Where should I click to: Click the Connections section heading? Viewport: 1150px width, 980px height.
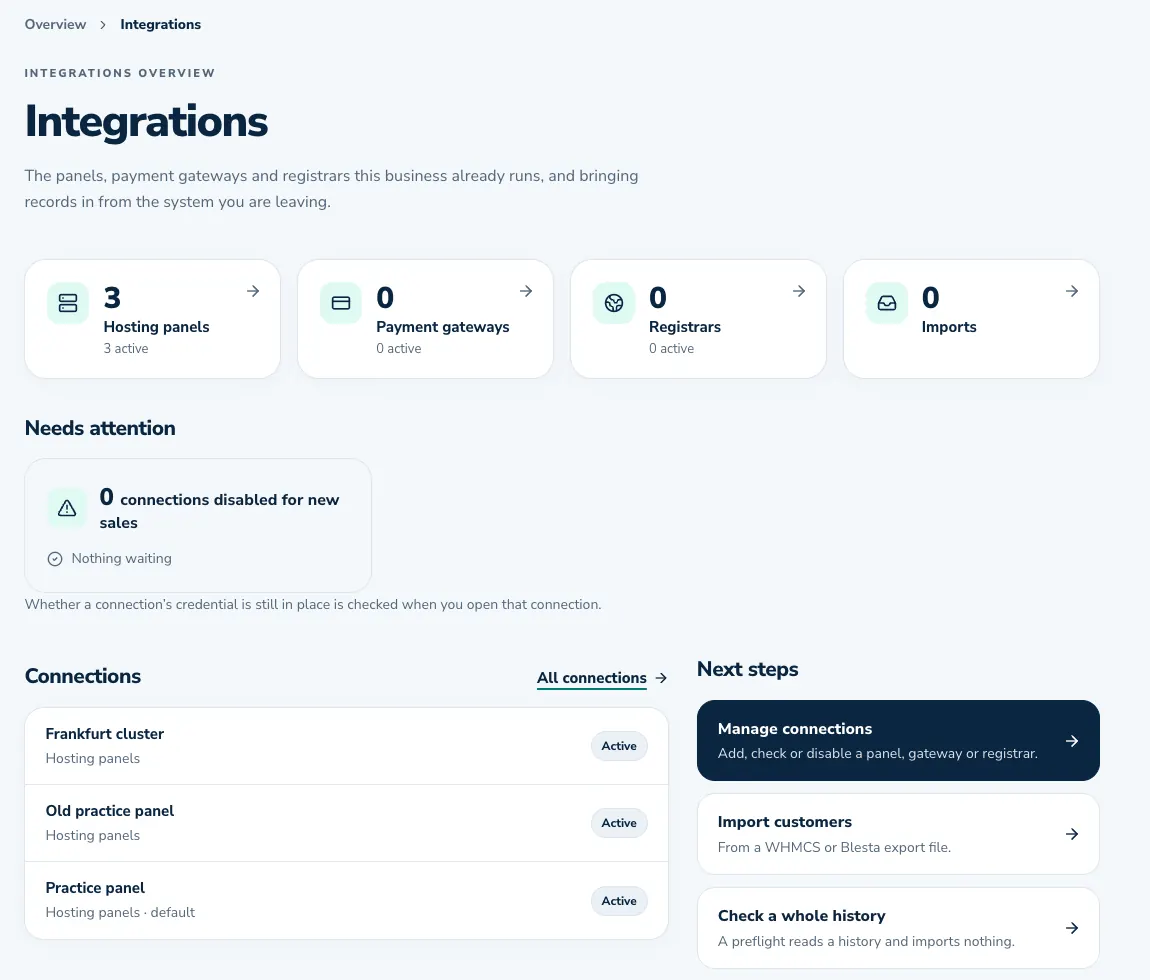[83, 676]
